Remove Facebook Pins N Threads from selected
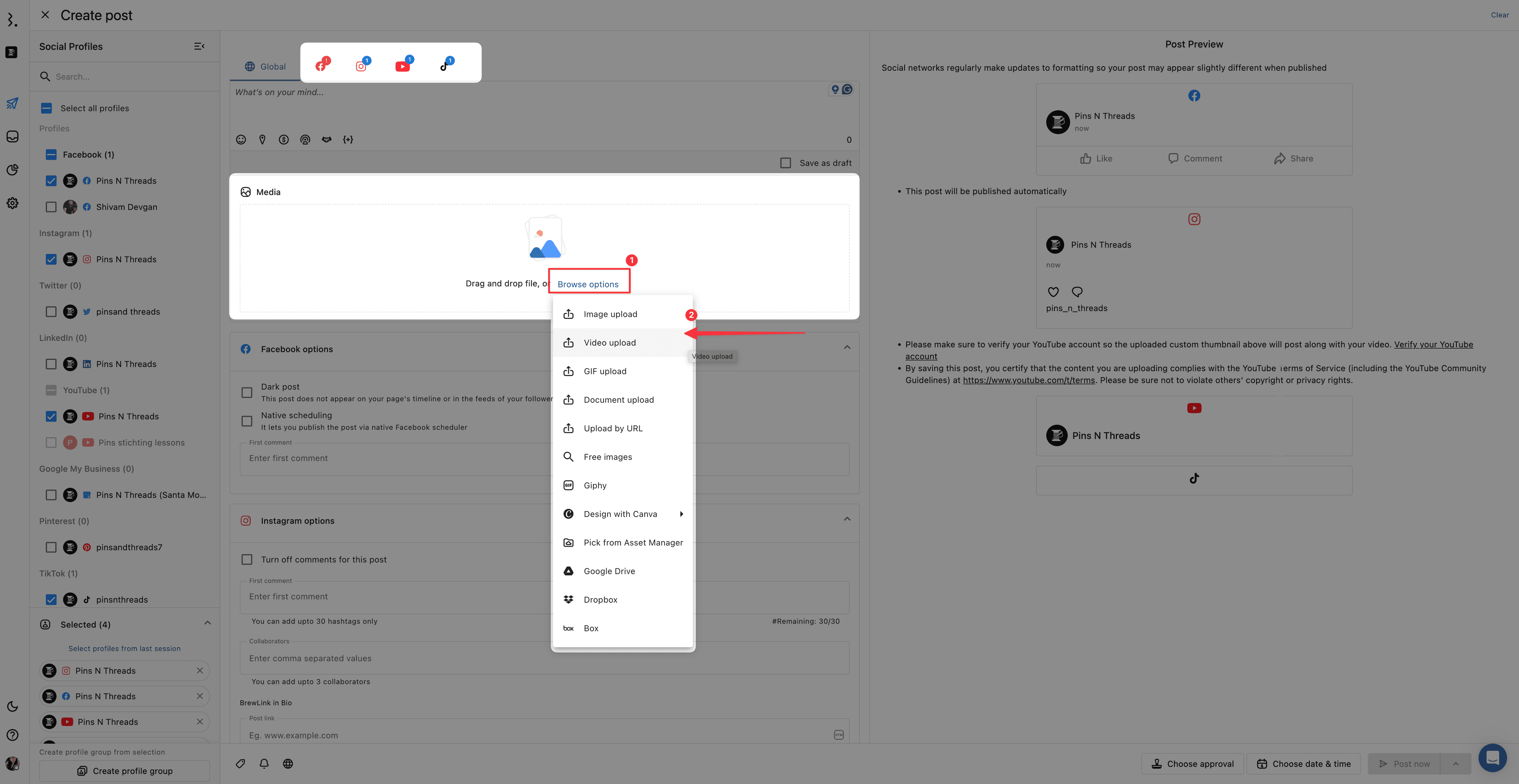This screenshot has height=784, width=1519. click(200, 696)
